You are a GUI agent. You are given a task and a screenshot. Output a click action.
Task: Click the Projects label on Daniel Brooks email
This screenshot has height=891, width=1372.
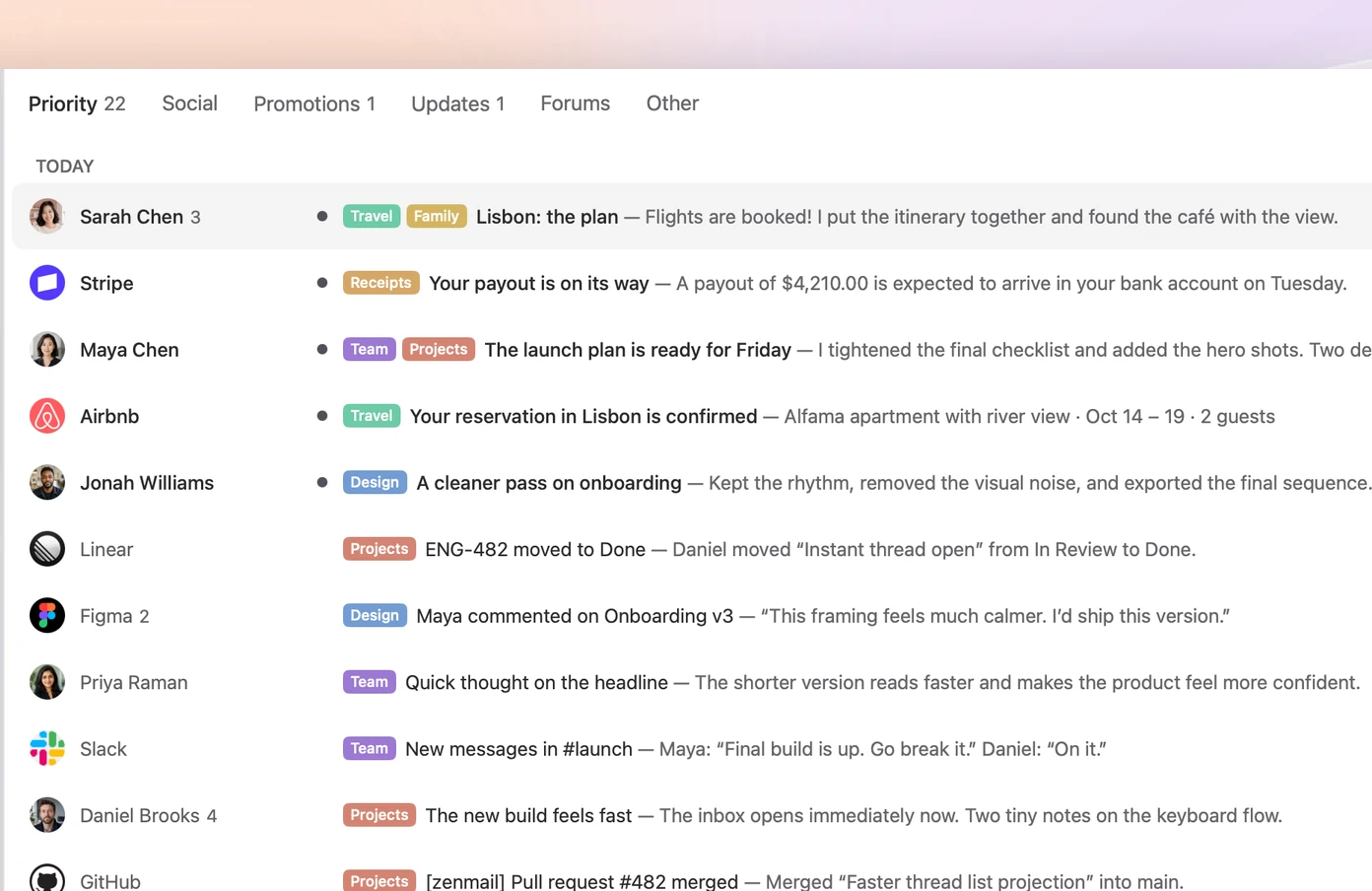pos(379,815)
